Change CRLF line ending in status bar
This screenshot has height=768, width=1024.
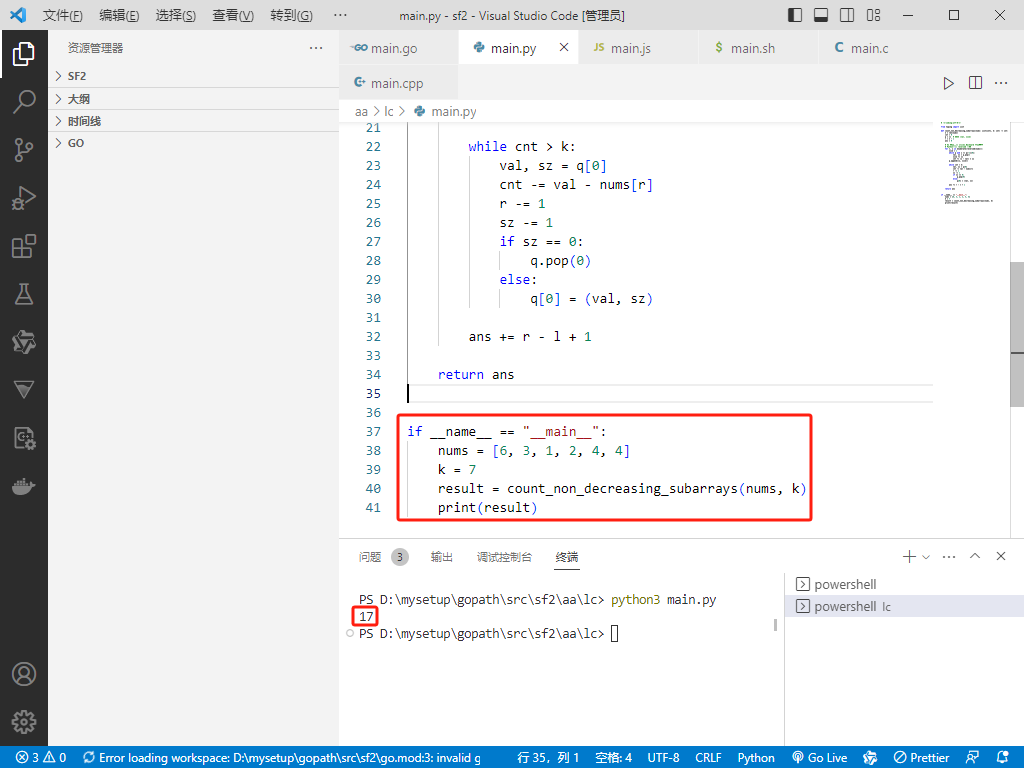coord(709,758)
